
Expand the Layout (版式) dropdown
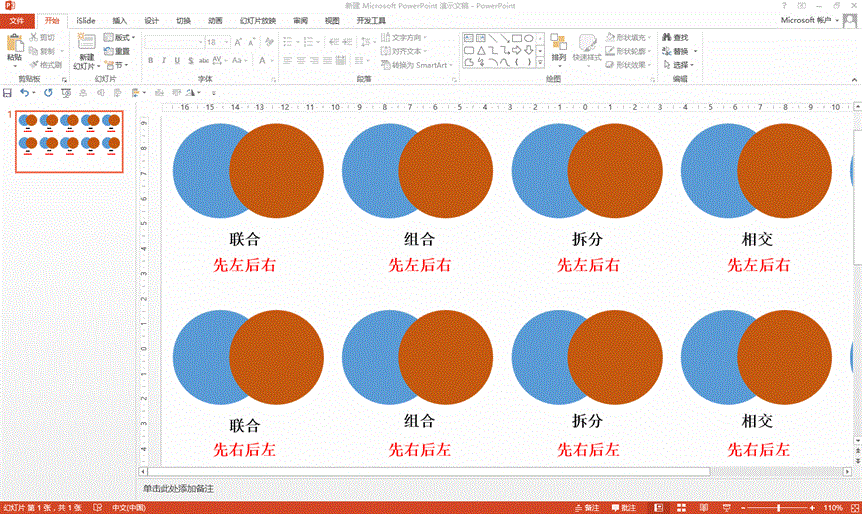(x=136, y=38)
